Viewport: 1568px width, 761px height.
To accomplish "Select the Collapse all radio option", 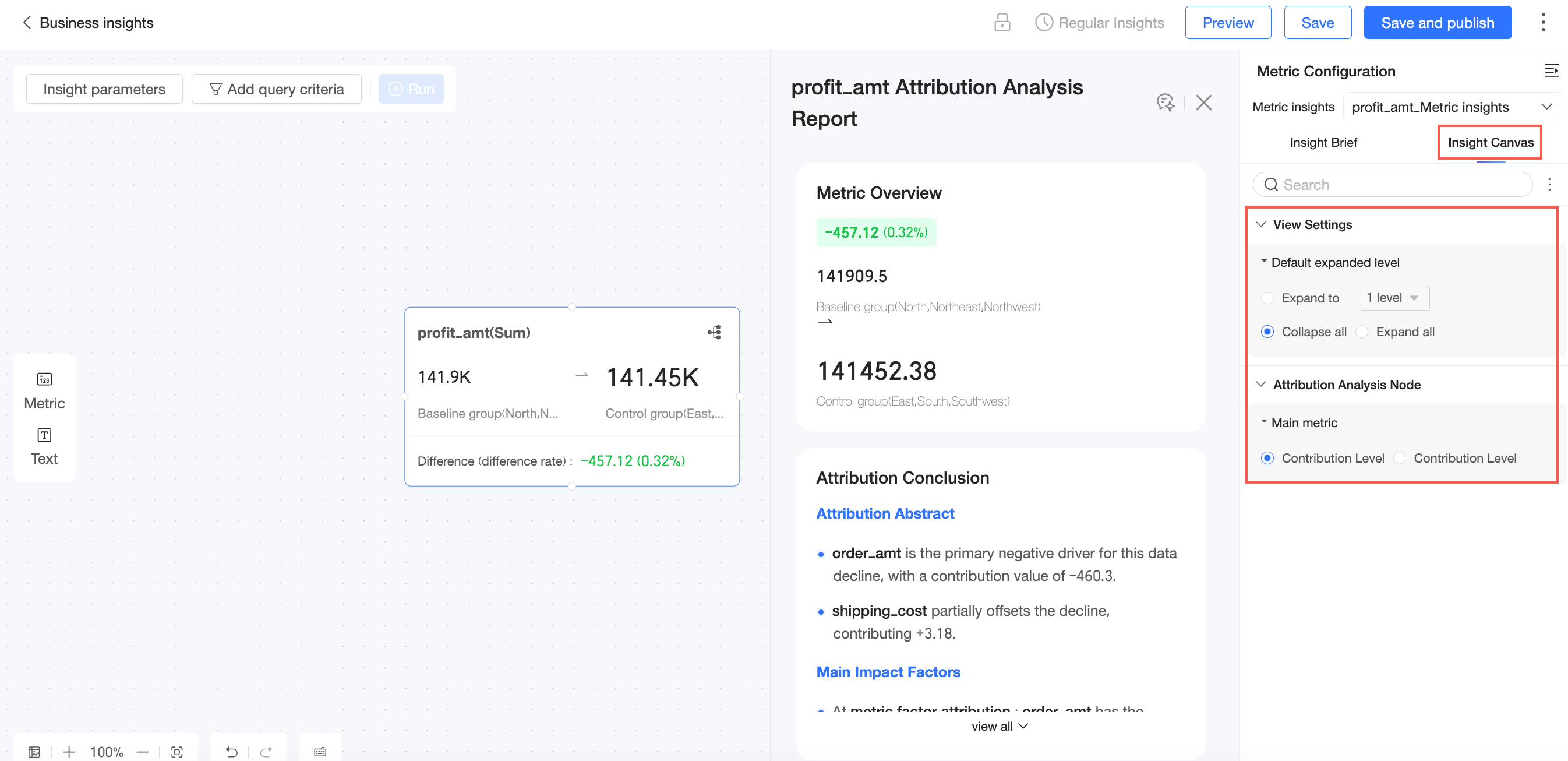I will 1267,332.
